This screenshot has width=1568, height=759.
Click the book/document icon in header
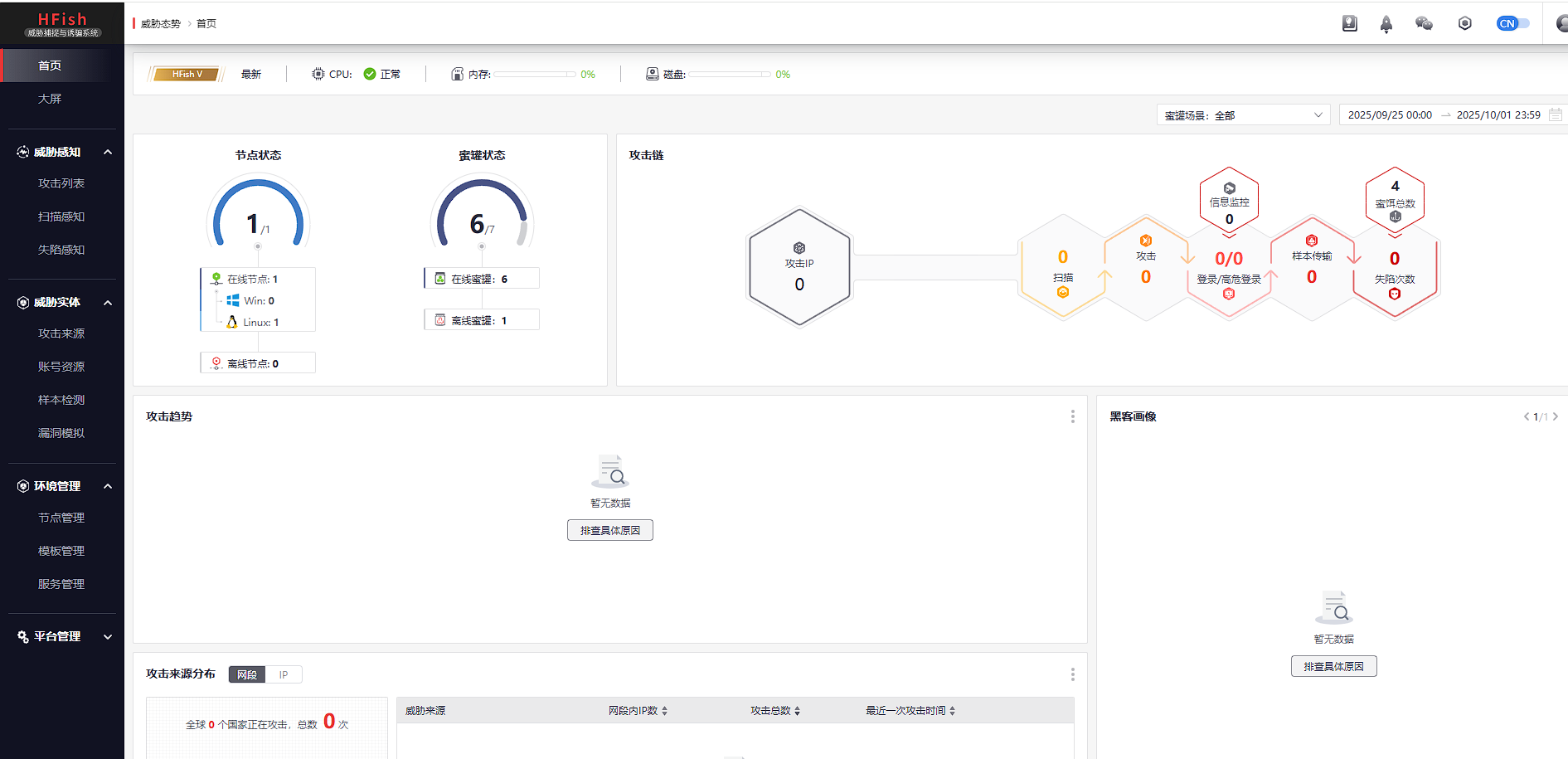point(1349,24)
